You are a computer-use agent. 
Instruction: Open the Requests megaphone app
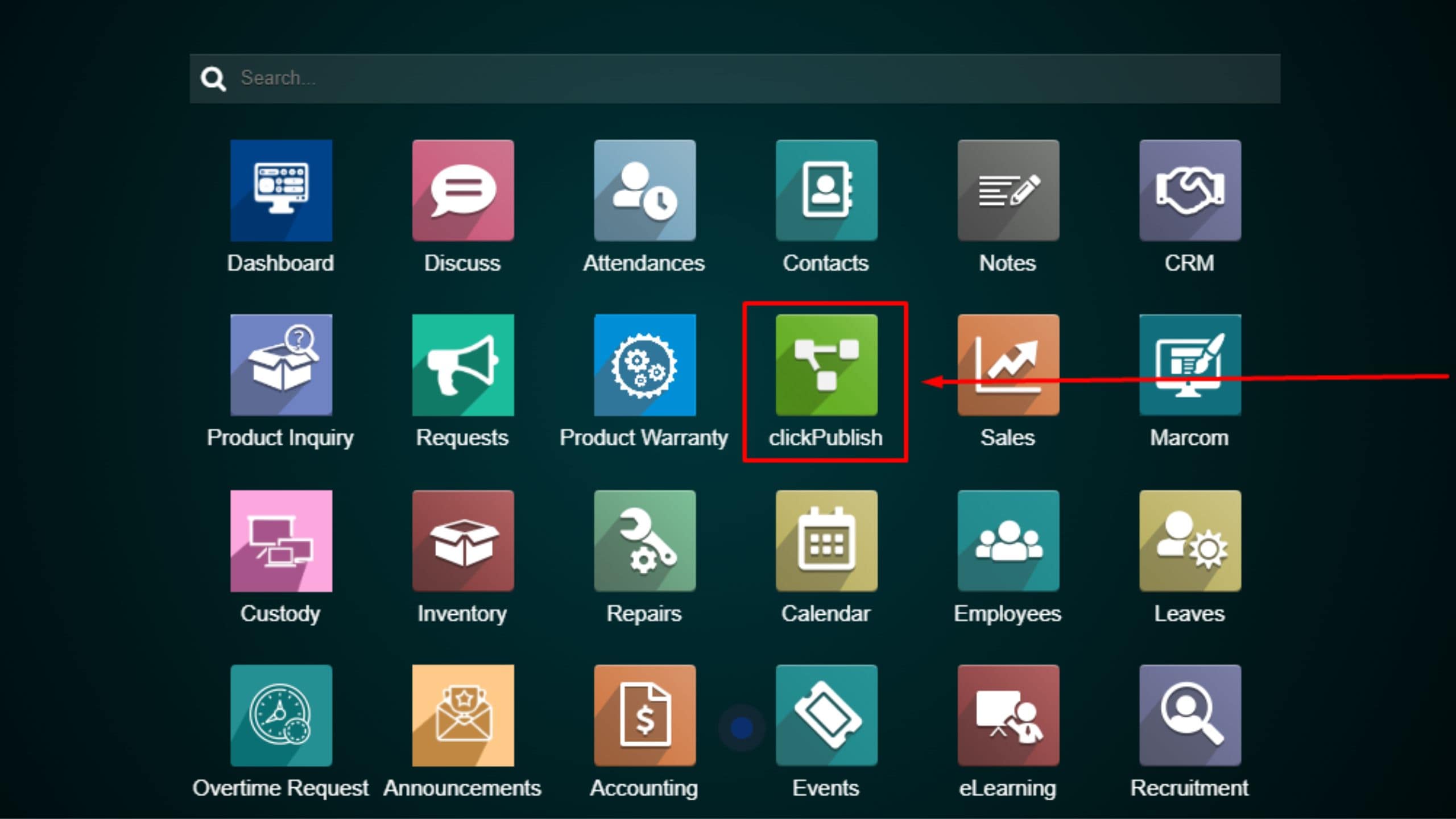point(463,365)
